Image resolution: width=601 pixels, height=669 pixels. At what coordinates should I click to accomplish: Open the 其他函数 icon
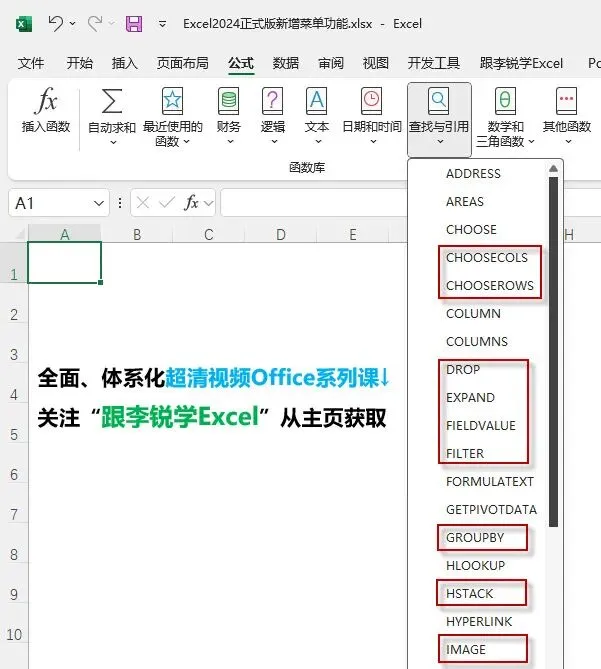[566, 101]
